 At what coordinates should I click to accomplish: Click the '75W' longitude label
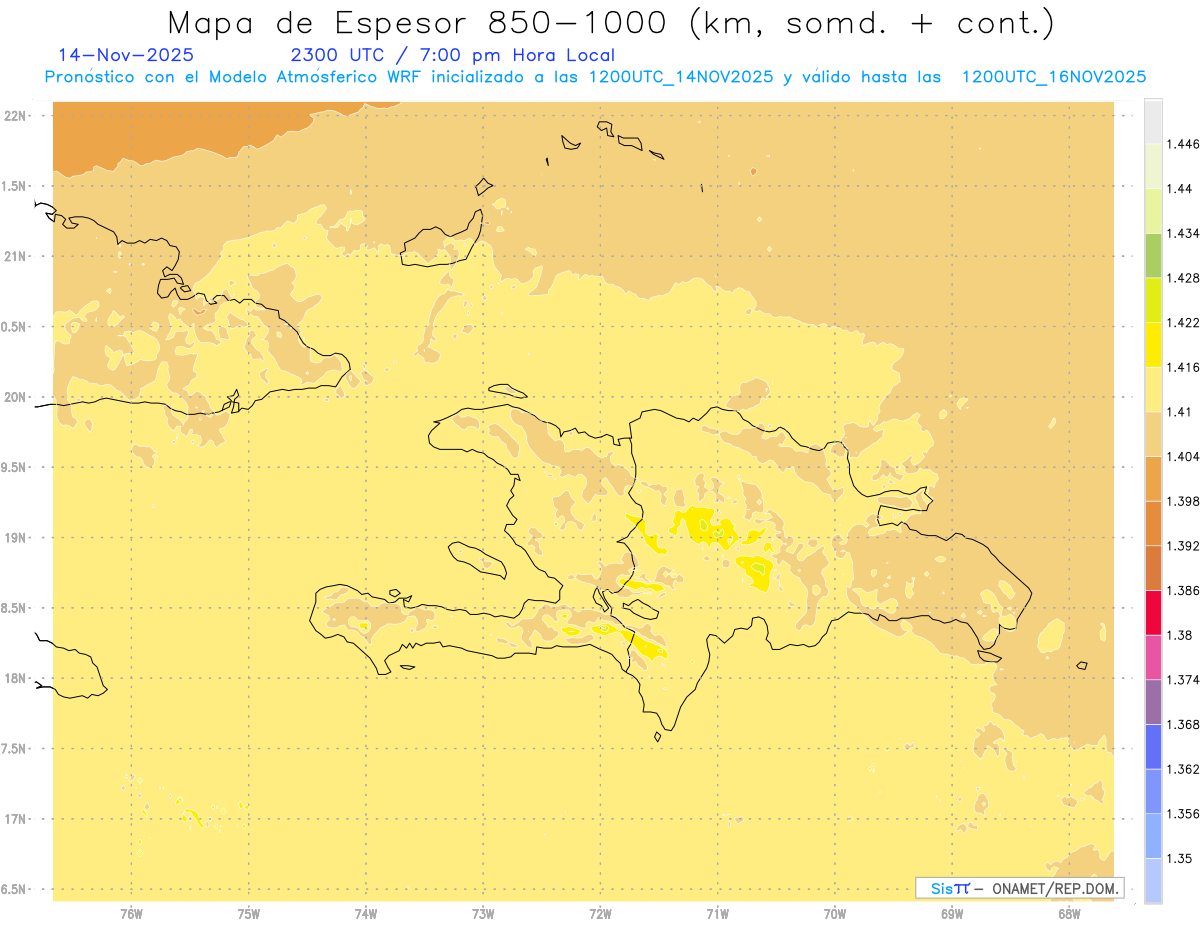click(x=249, y=914)
